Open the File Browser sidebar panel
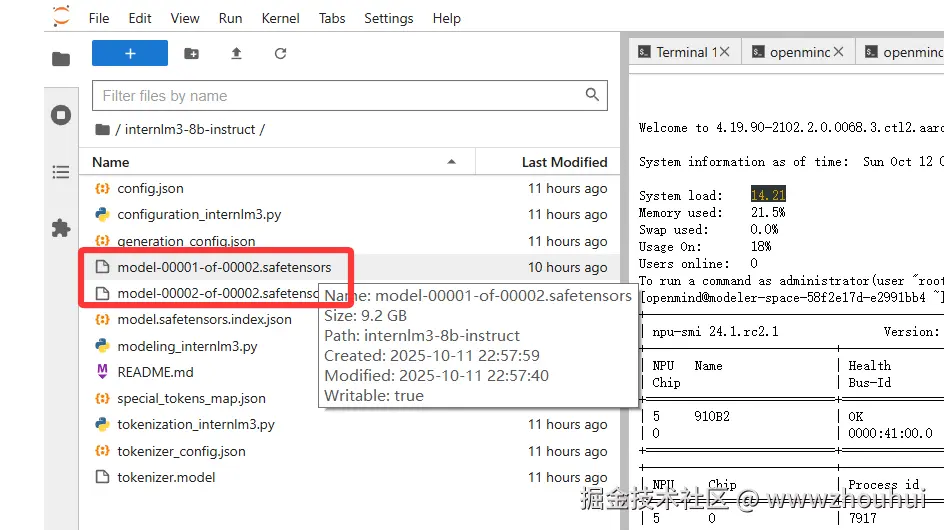944x530 pixels. point(61,59)
